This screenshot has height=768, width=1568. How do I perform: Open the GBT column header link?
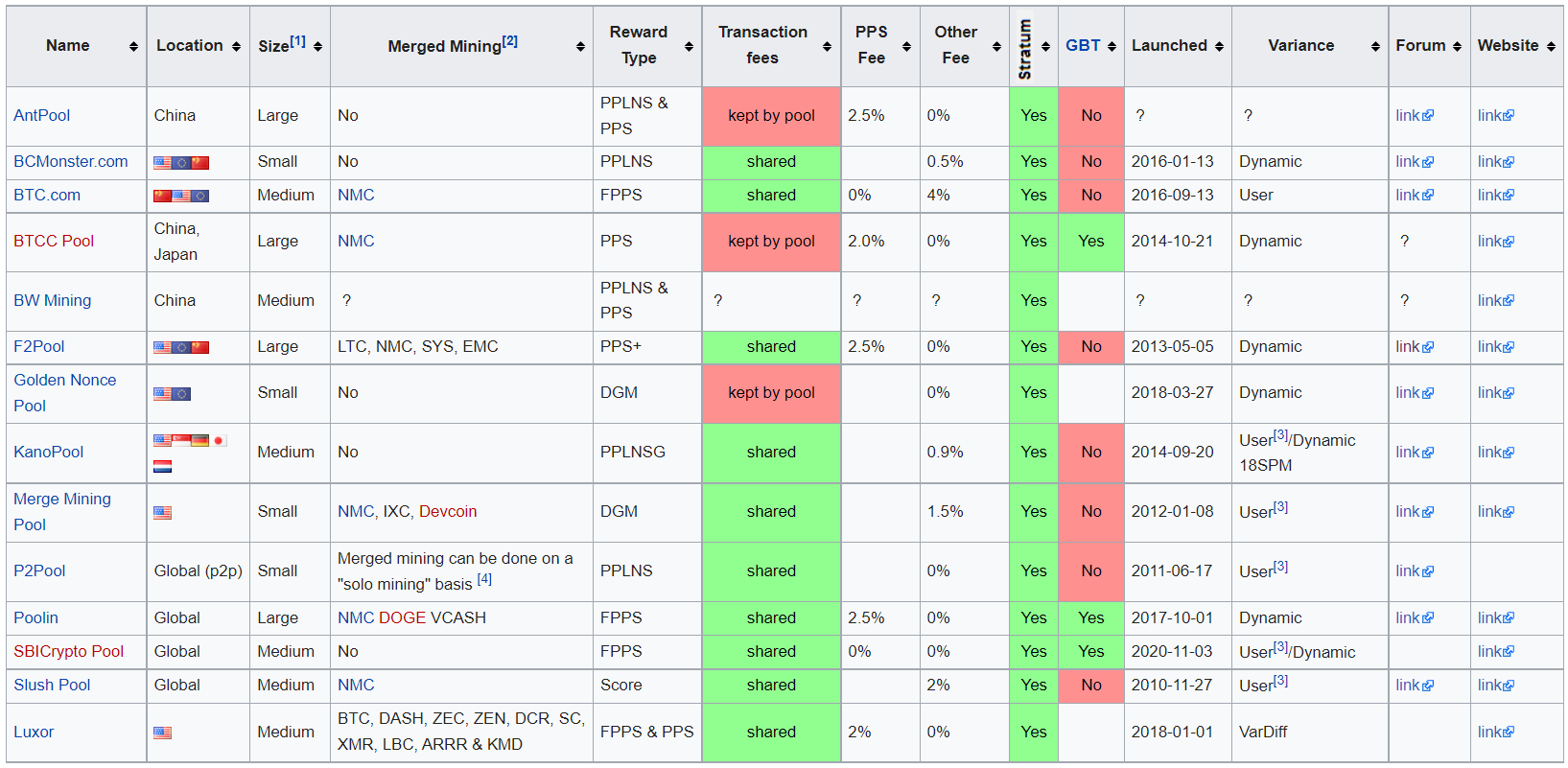[1083, 45]
